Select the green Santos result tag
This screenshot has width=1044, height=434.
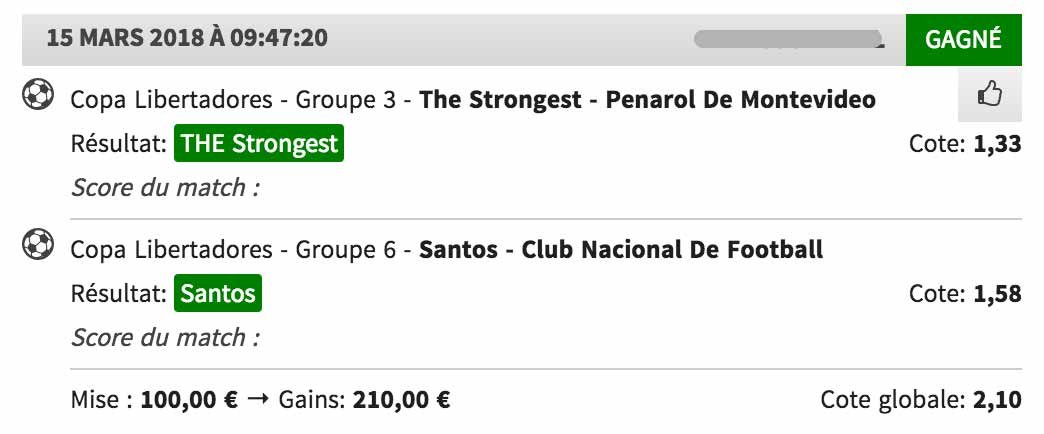pyautogui.click(x=218, y=293)
